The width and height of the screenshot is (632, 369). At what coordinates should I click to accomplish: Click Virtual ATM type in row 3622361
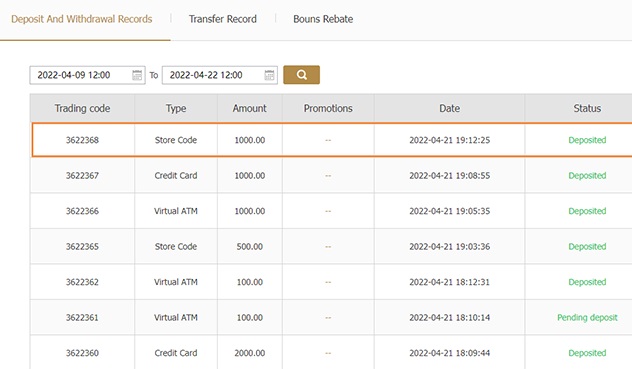(176, 317)
